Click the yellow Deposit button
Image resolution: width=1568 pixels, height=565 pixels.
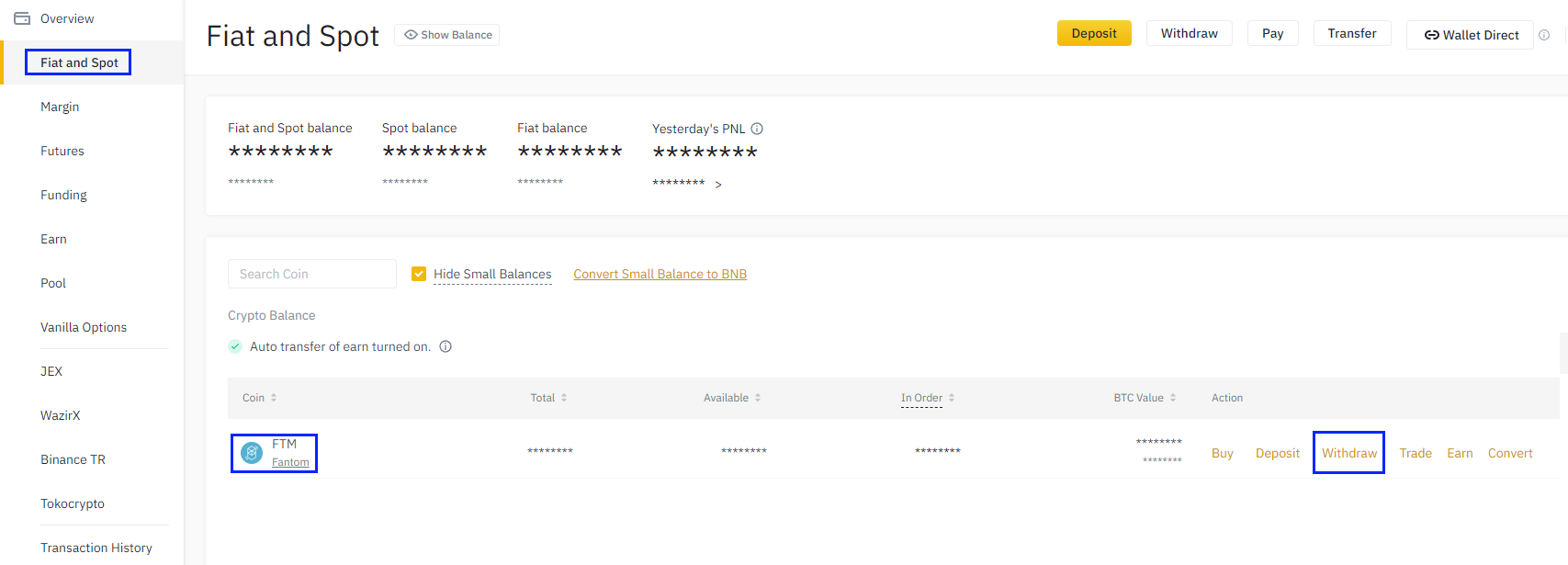click(1094, 33)
